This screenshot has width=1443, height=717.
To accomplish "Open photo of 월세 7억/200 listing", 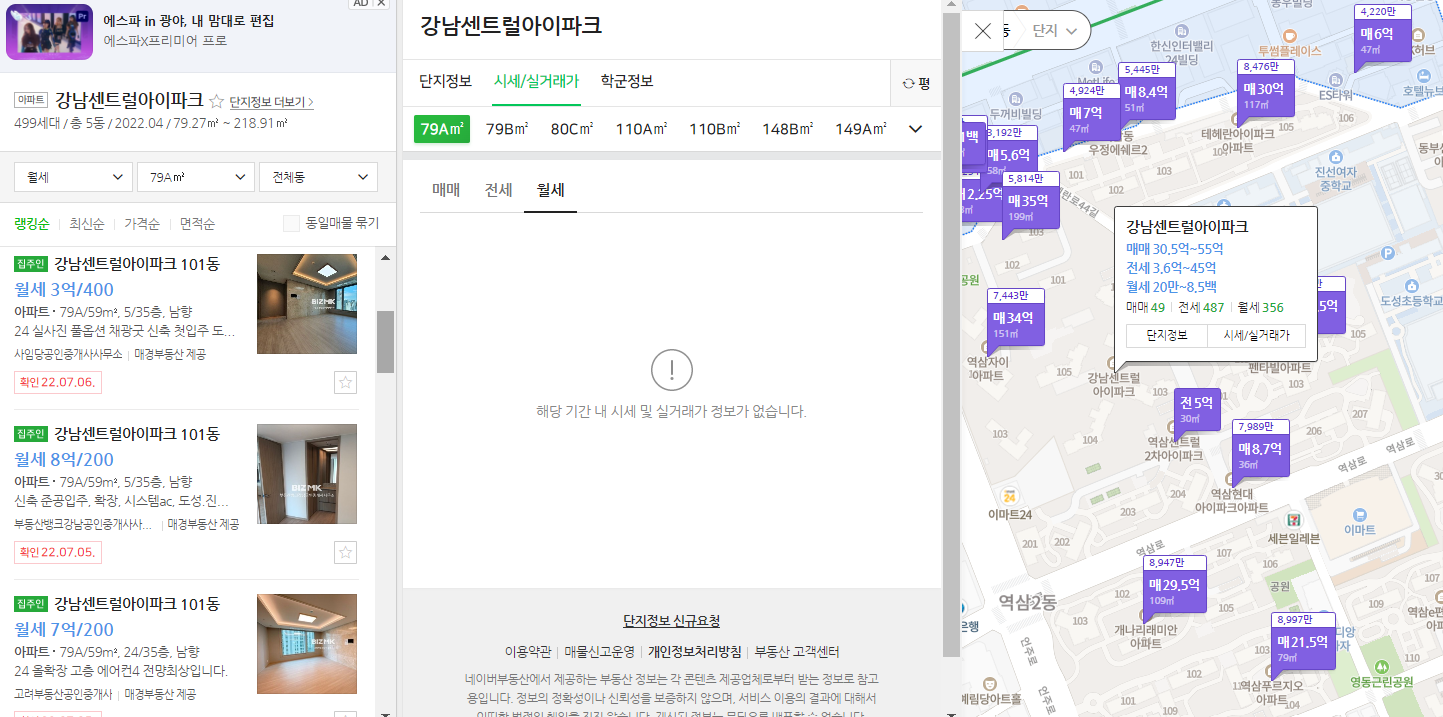I will click(307, 644).
